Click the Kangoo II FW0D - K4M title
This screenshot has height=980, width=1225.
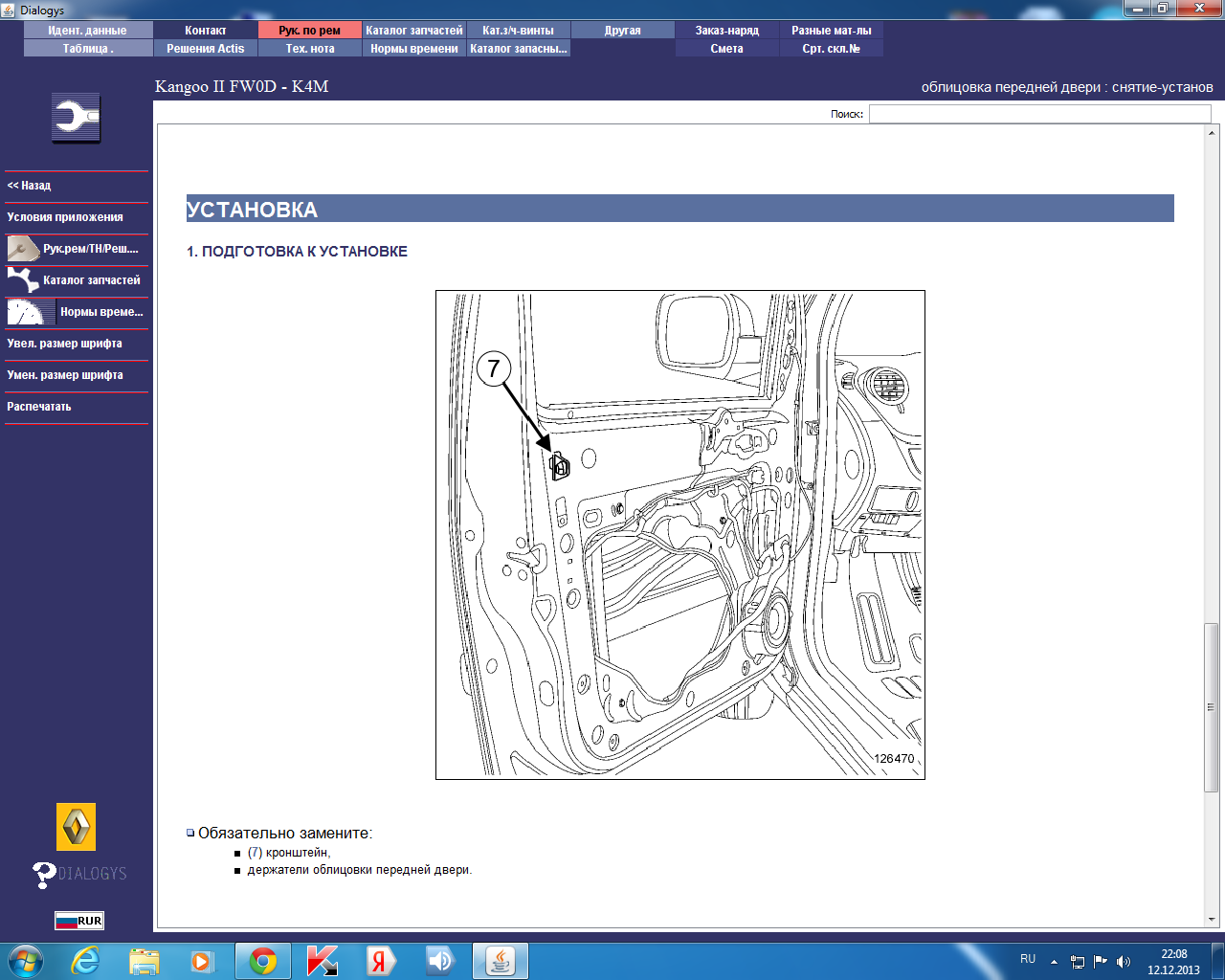tap(242, 86)
